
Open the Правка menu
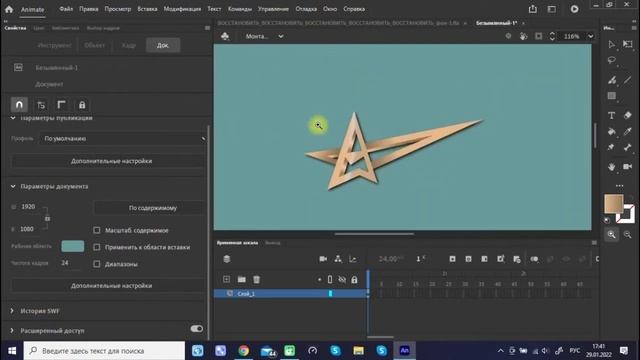point(89,9)
